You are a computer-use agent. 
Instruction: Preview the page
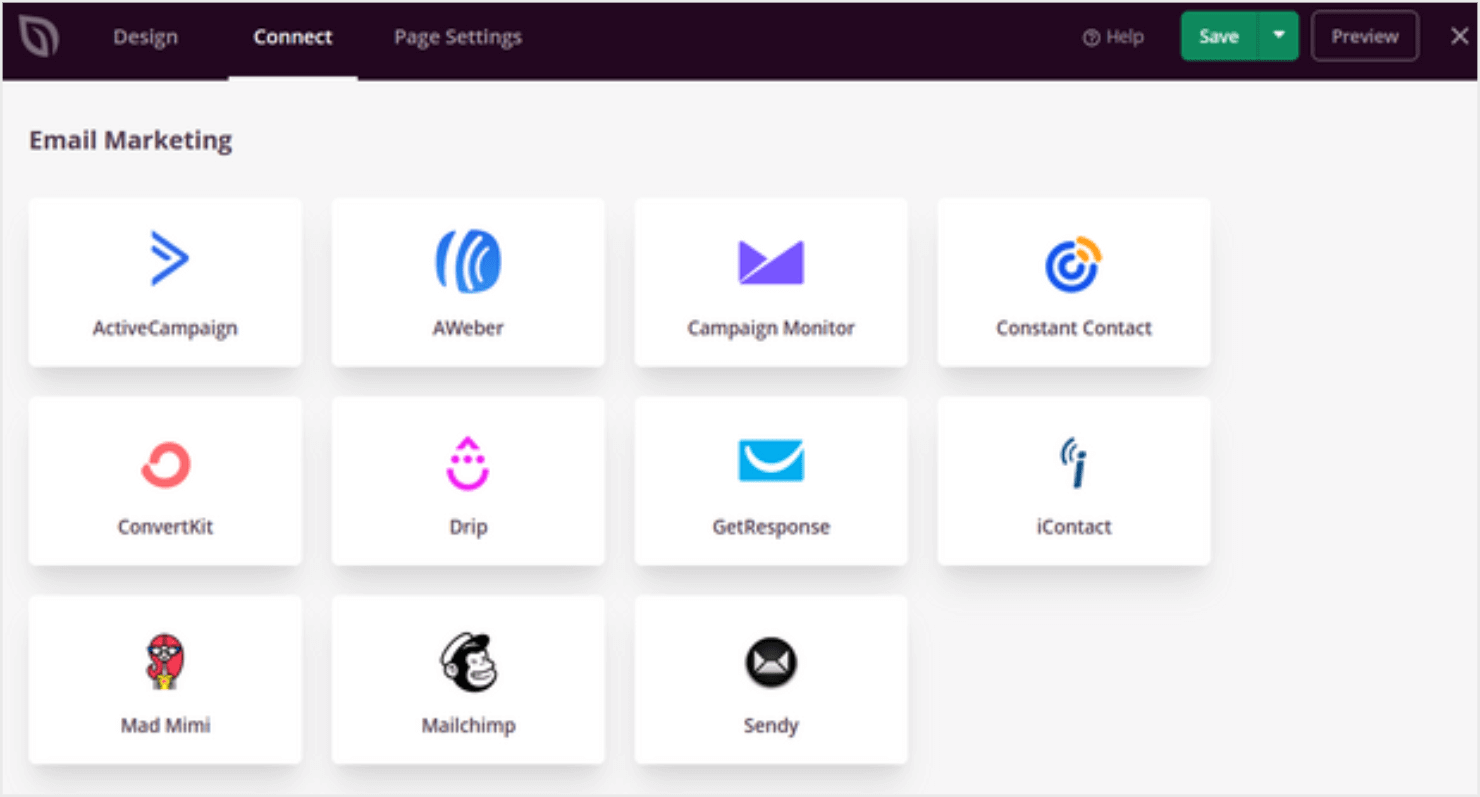[1364, 35]
